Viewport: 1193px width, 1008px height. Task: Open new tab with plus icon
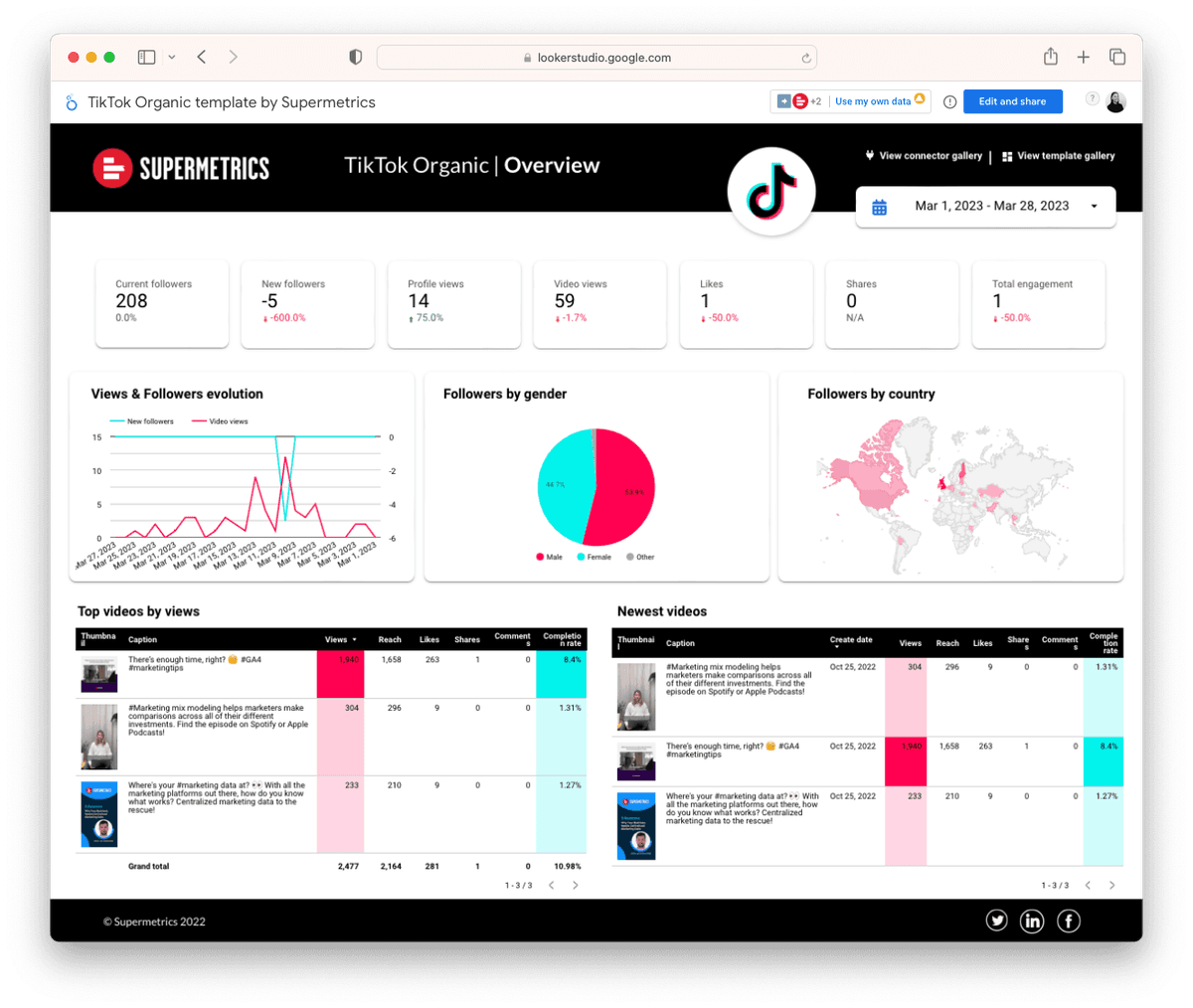click(x=1083, y=57)
